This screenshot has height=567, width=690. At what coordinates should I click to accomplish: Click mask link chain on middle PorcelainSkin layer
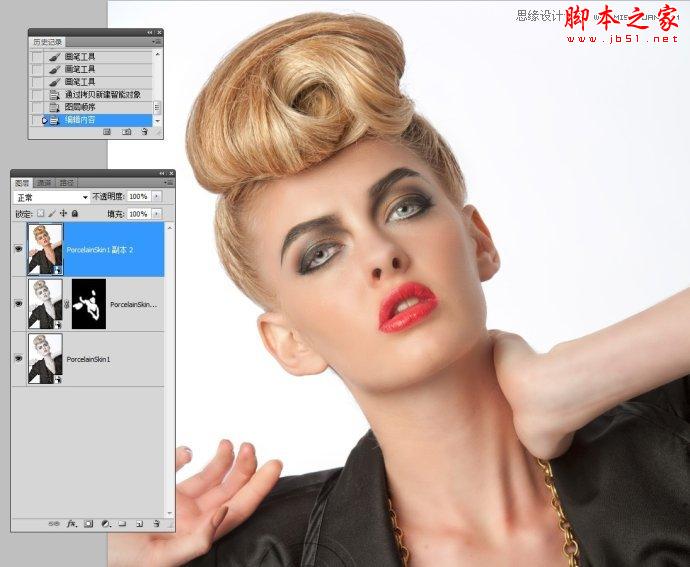click(x=67, y=304)
